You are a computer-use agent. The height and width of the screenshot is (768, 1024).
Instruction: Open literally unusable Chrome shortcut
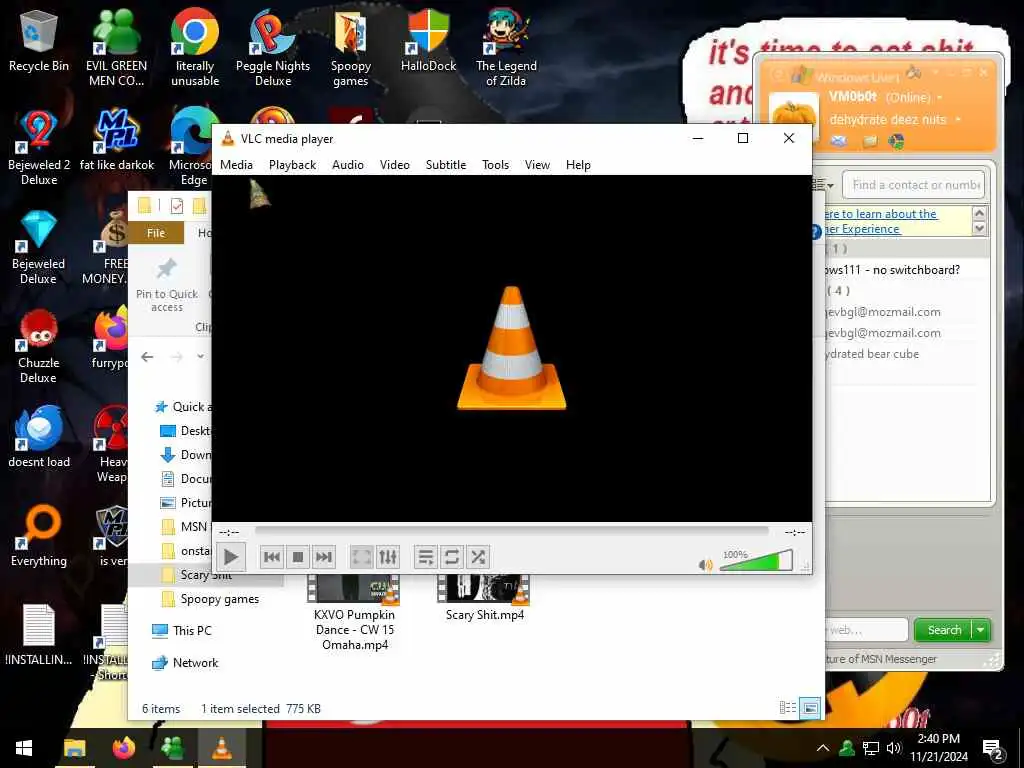195,47
